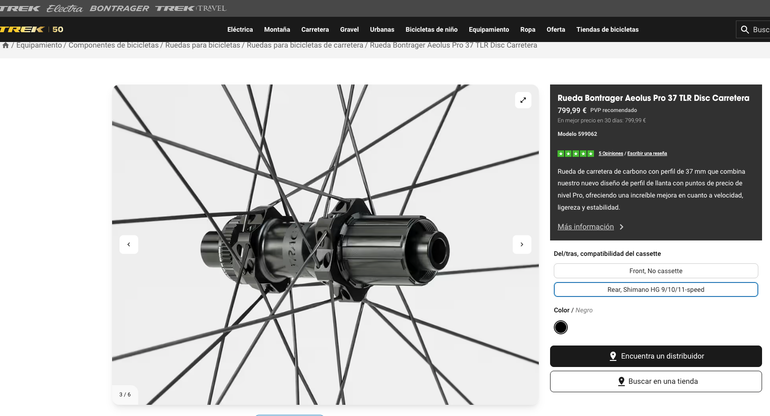Open the Bontrager brand link

(x=119, y=8)
